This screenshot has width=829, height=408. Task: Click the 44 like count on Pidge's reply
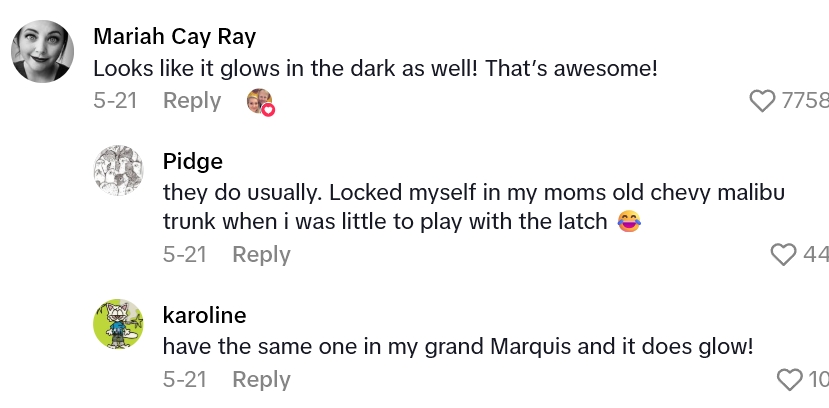pos(815,255)
